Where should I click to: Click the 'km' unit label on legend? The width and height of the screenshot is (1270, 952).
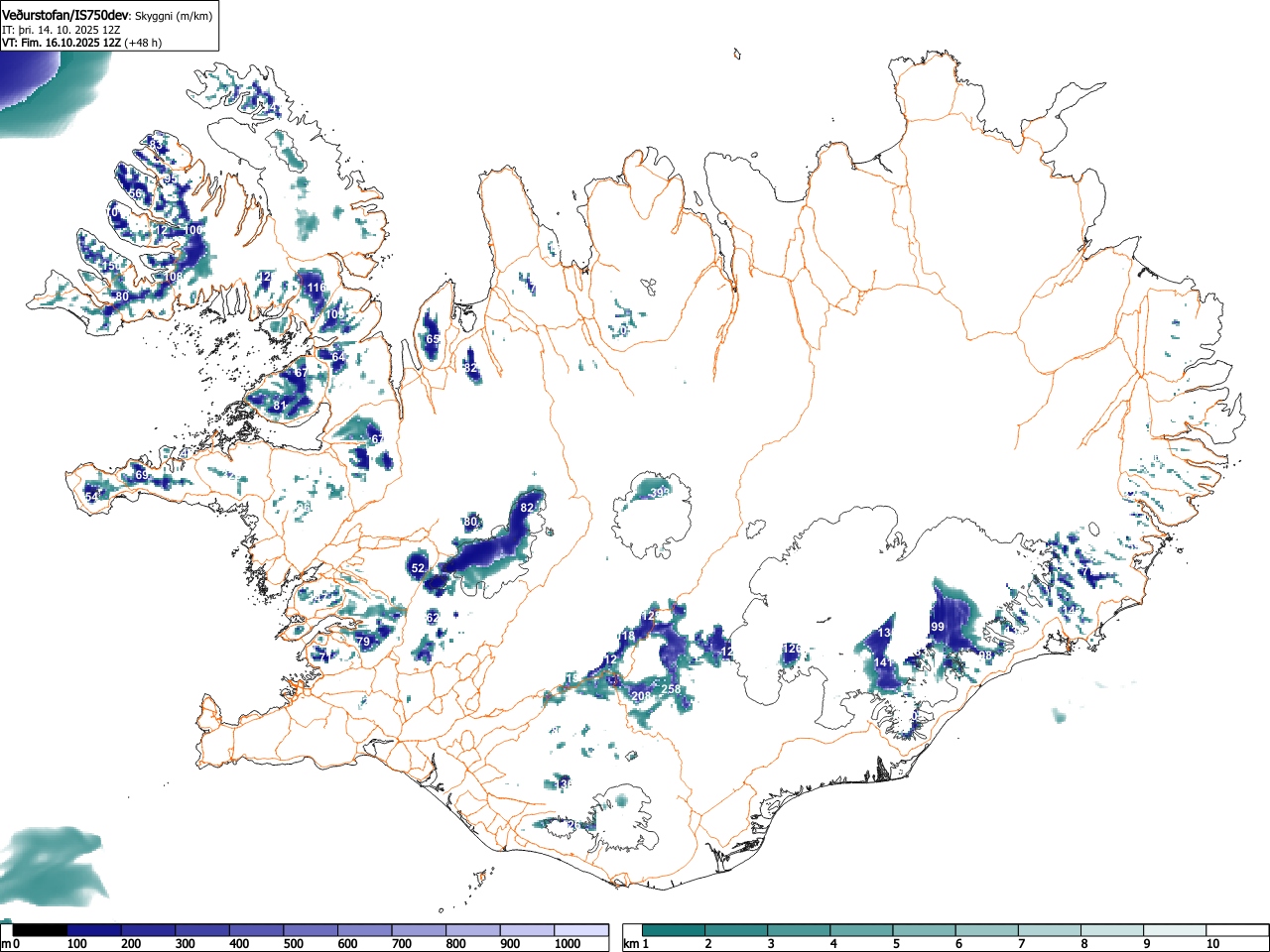tap(630, 944)
